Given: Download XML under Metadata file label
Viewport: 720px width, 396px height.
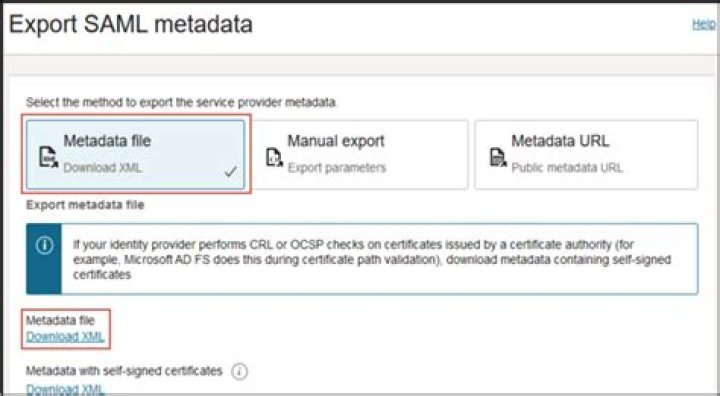Looking at the screenshot, I should click(65, 337).
